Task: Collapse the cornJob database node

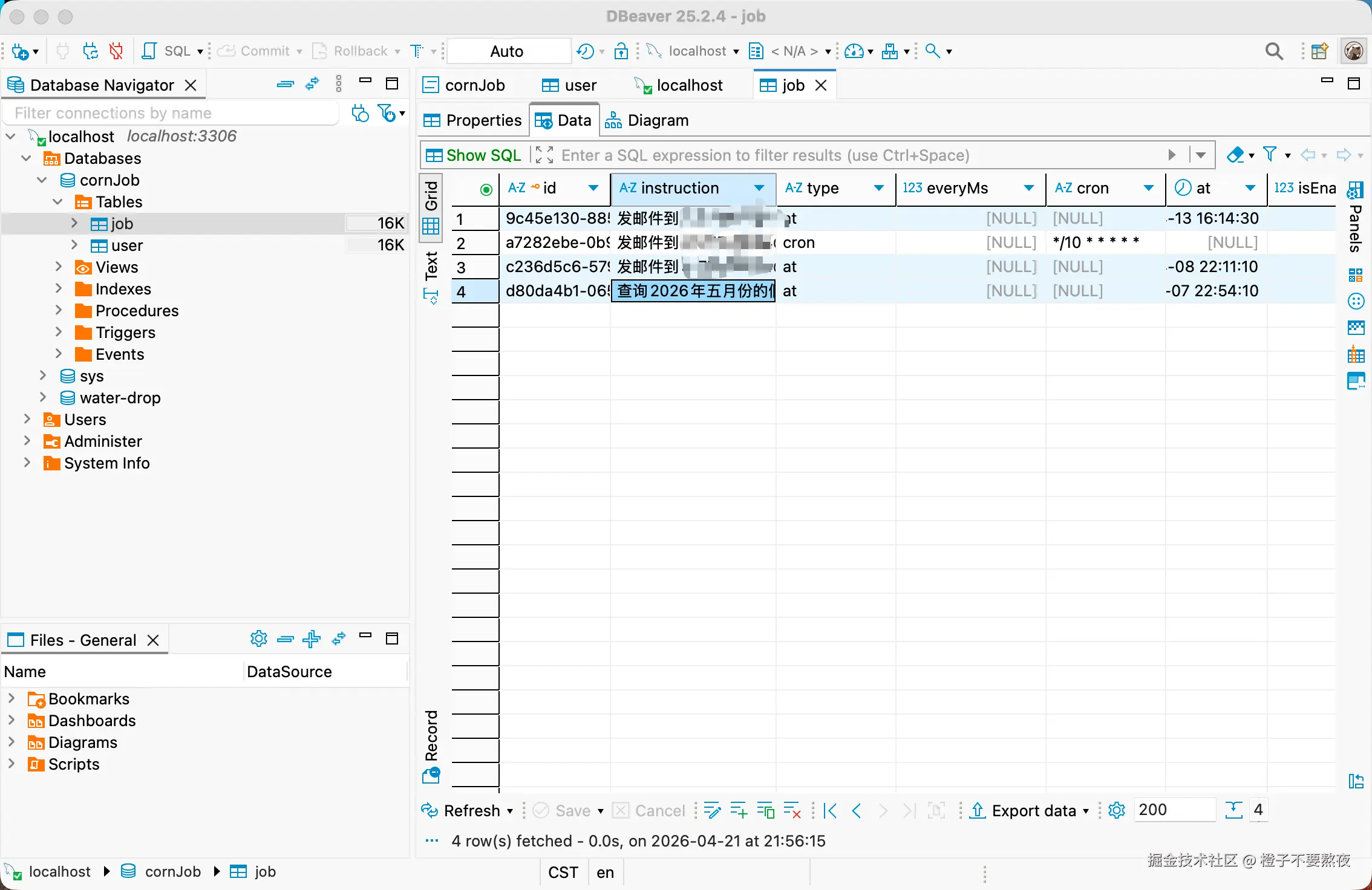Action: point(42,180)
